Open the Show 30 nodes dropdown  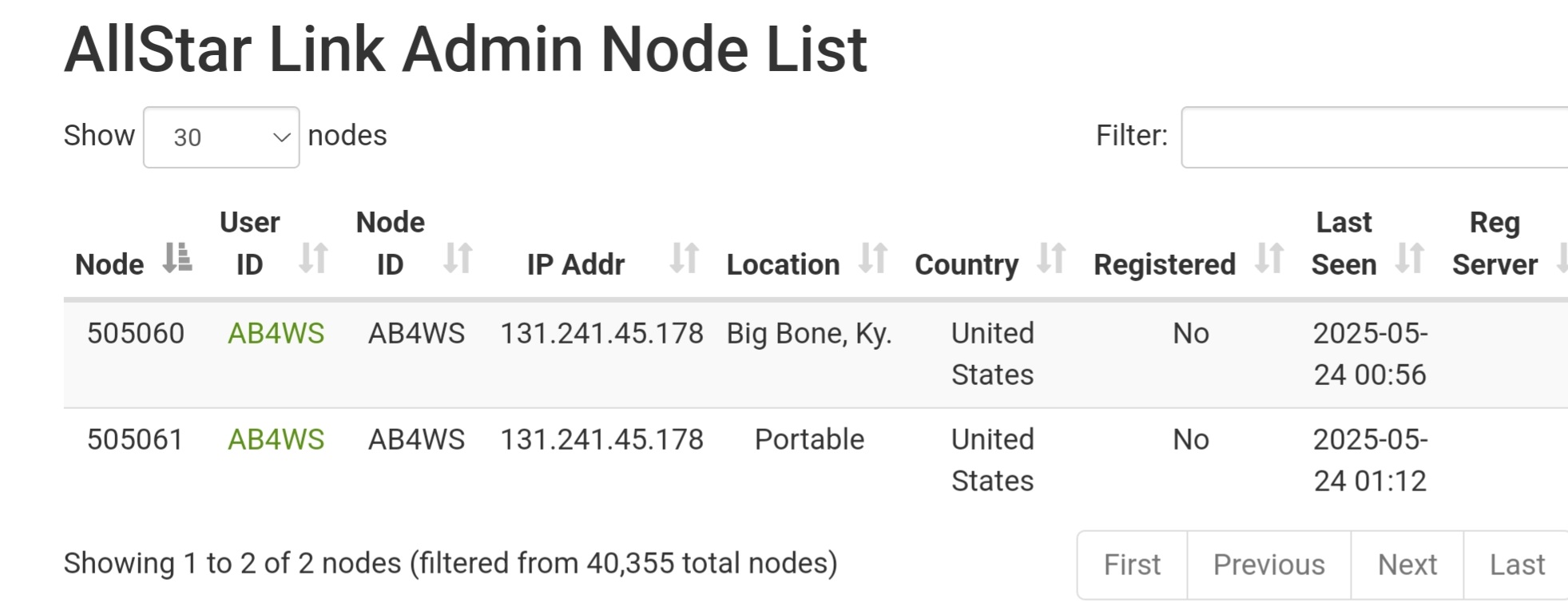click(x=221, y=137)
